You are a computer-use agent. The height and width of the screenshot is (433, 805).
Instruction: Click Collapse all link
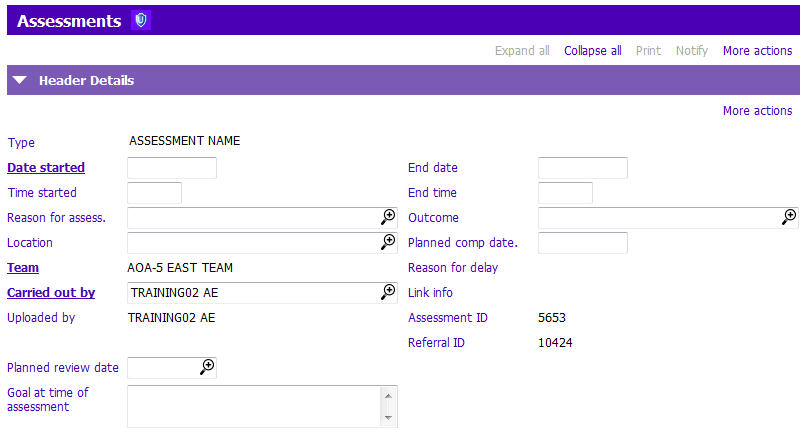pos(592,51)
